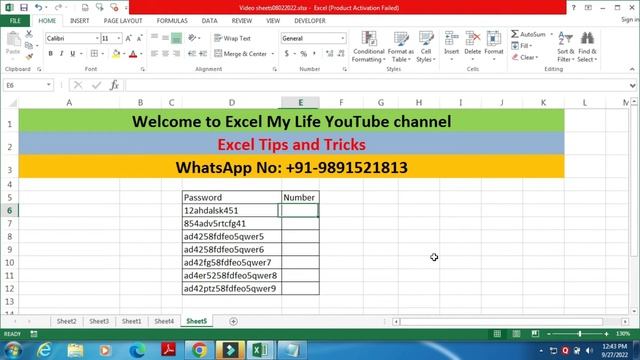This screenshot has height=360, width=640.
Task: Click the zoom slider handle
Action: click(x=579, y=334)
